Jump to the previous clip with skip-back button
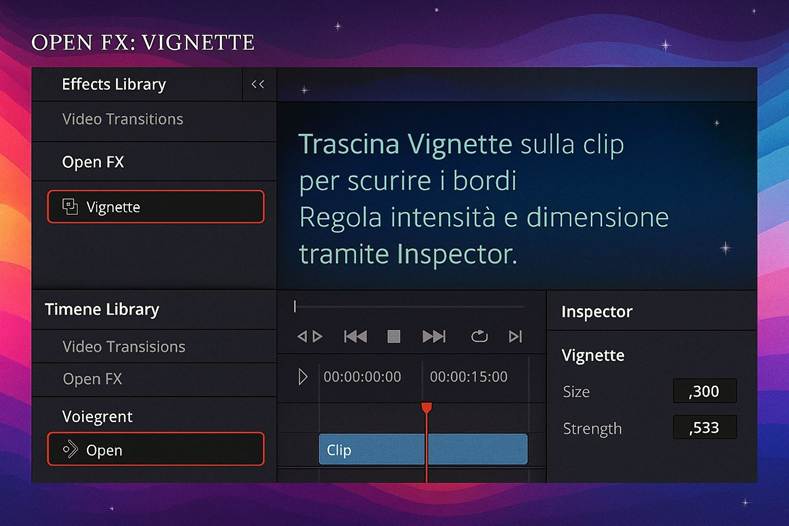The image size is (789, 526). pos(355,336)
